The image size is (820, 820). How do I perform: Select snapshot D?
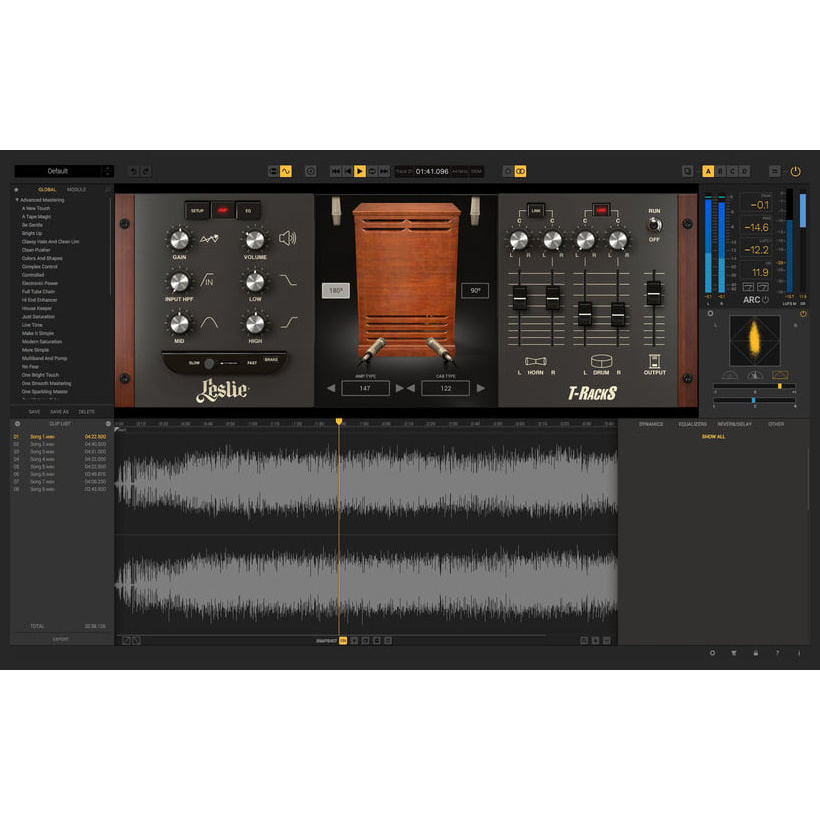[745, 171]
